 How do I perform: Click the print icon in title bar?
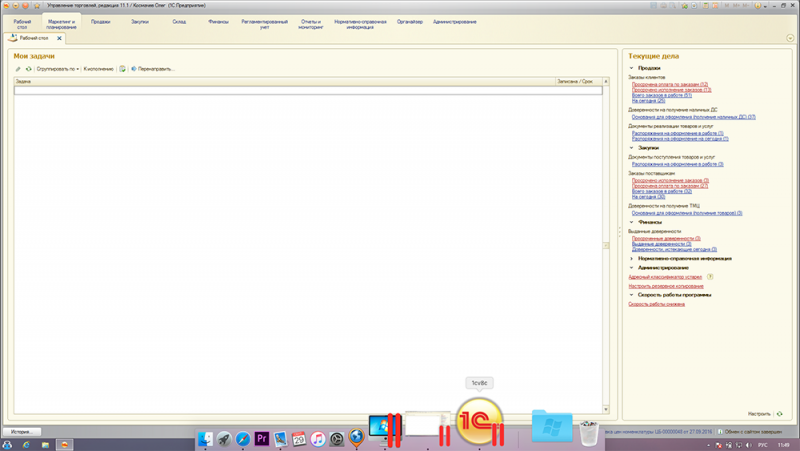coord(663,6)
